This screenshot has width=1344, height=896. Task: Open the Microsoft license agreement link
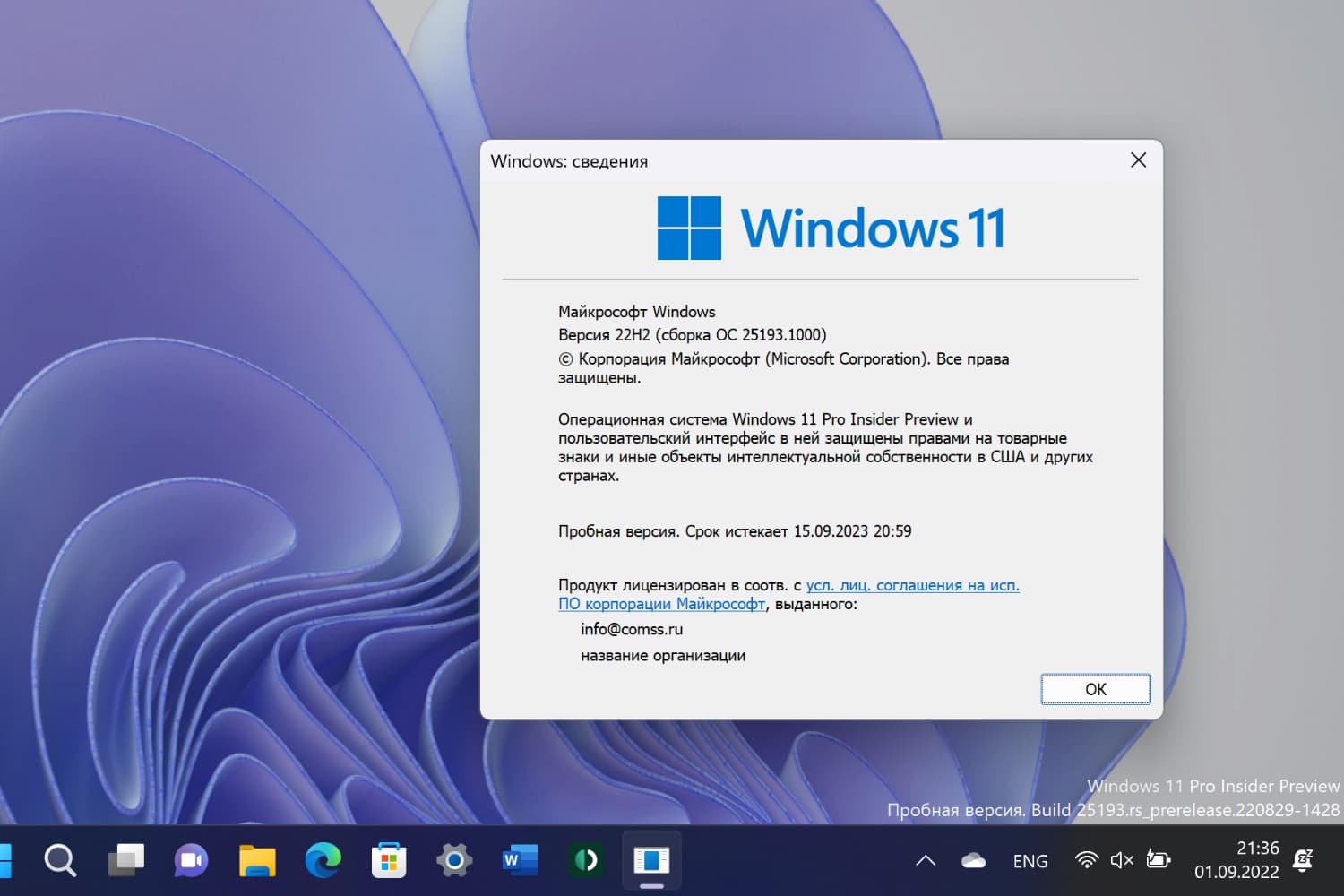[x=911, y=585]
